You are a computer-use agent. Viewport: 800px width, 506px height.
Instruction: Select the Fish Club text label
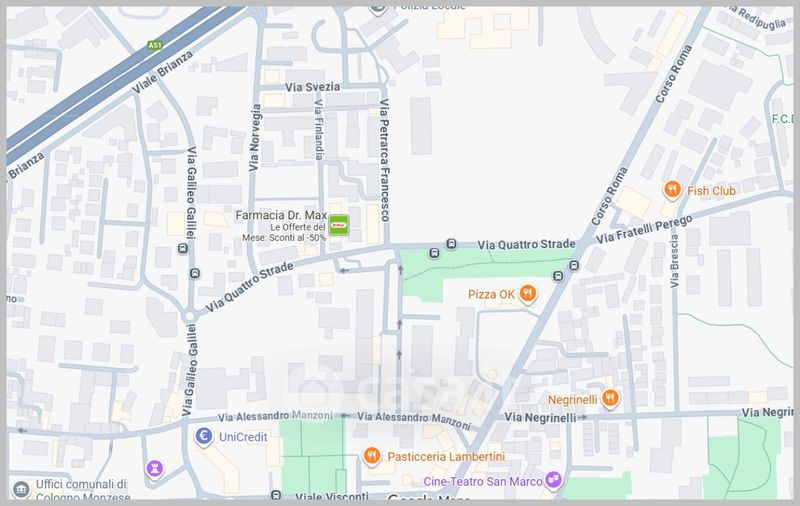coord(711,191)
